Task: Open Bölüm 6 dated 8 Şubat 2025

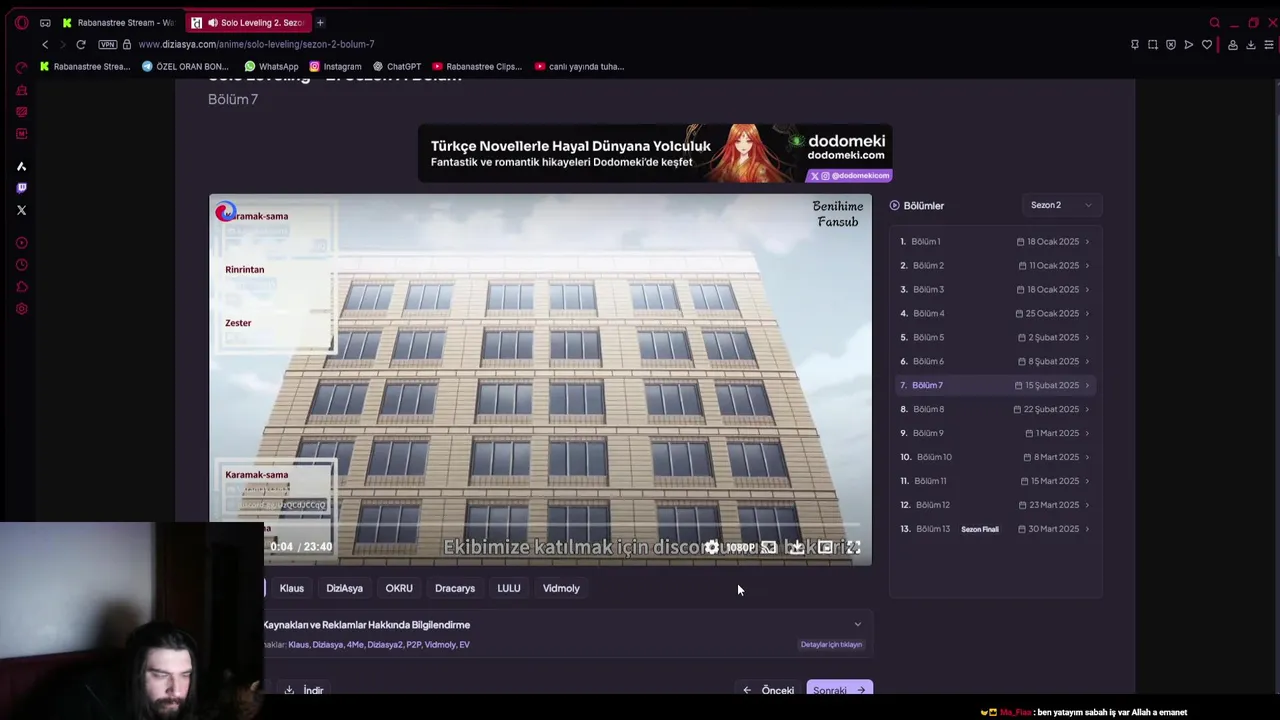Action: [994, 361]
